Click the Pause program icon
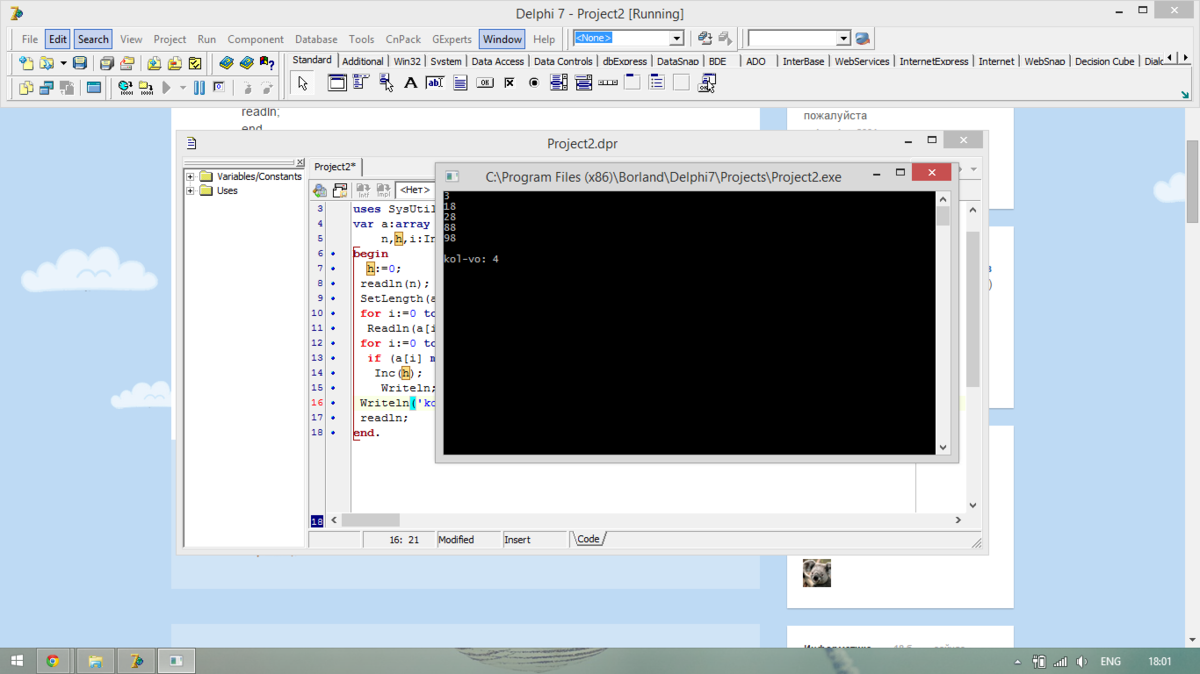 point(199,88)
